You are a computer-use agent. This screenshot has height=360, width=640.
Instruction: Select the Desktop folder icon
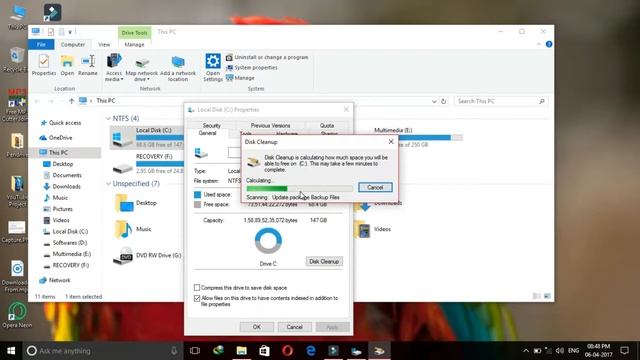(124, 203)
